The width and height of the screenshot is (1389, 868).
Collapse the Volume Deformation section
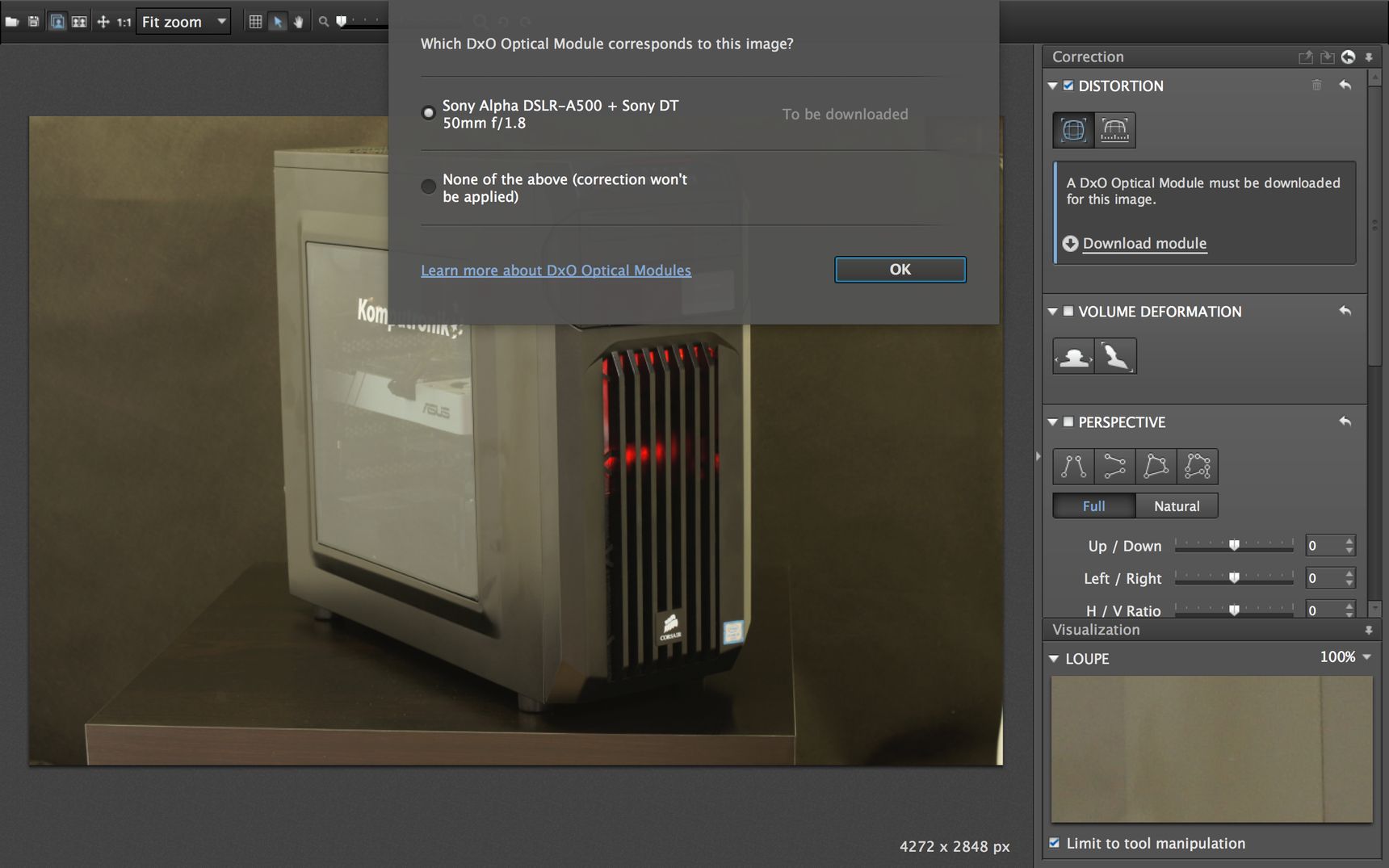[1052, 311]
